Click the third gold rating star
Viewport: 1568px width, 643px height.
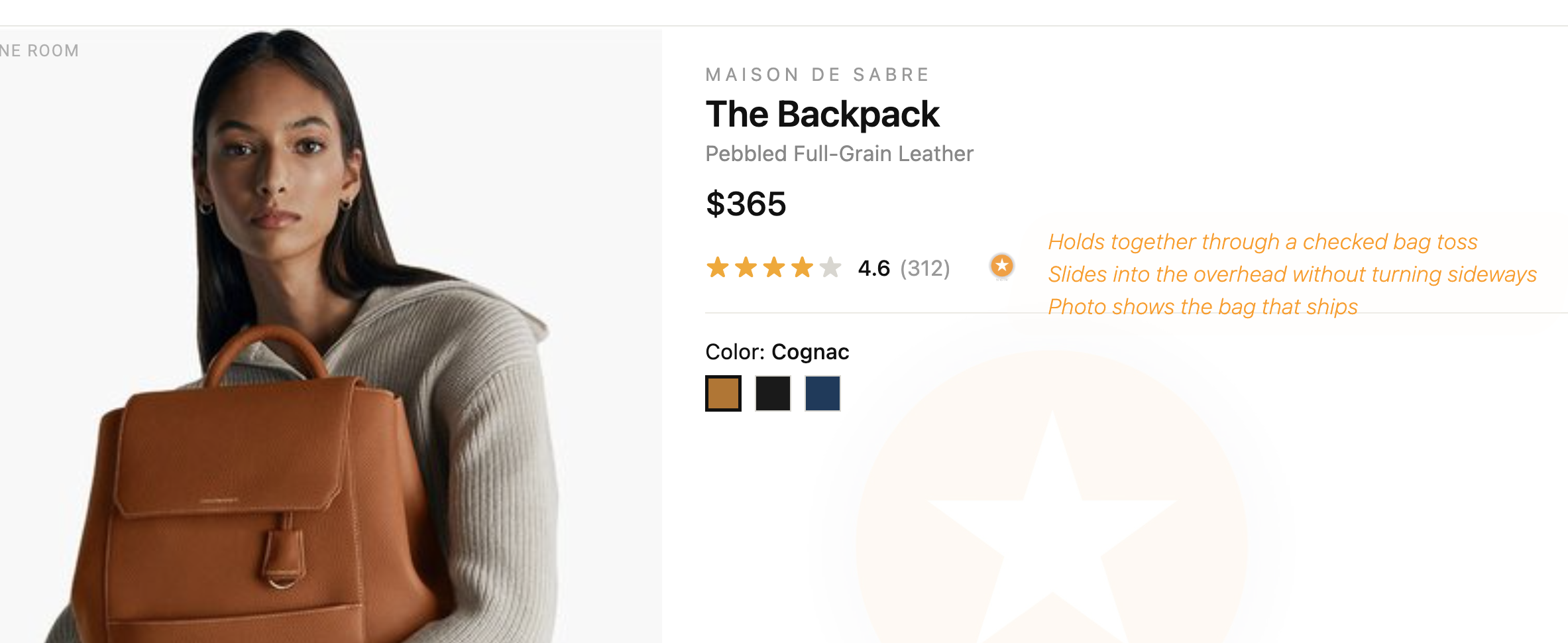point(773,268)
